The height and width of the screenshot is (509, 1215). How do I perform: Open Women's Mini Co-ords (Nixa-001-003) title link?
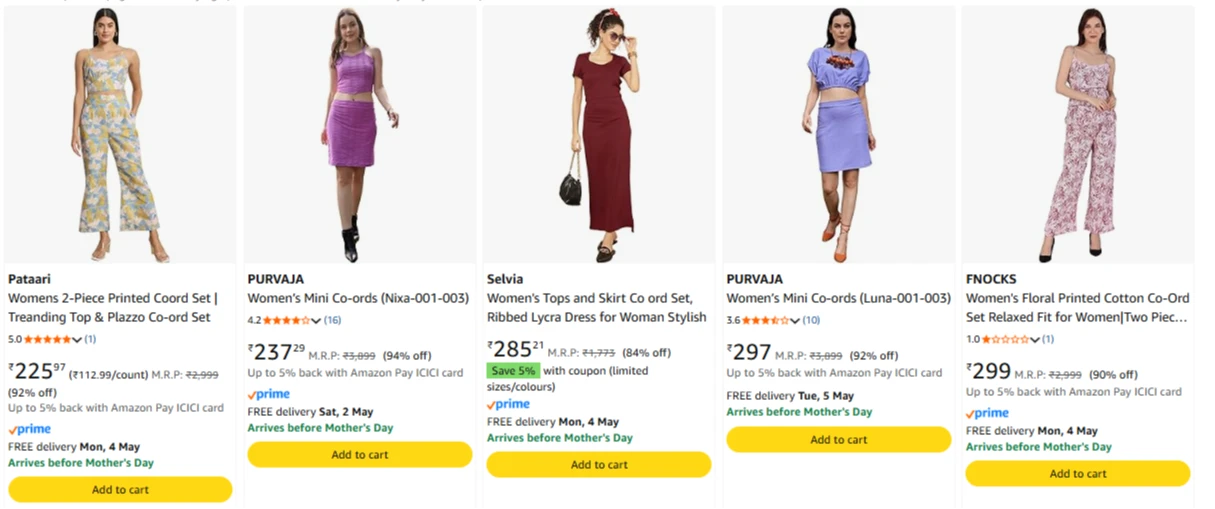pos(358,298)
